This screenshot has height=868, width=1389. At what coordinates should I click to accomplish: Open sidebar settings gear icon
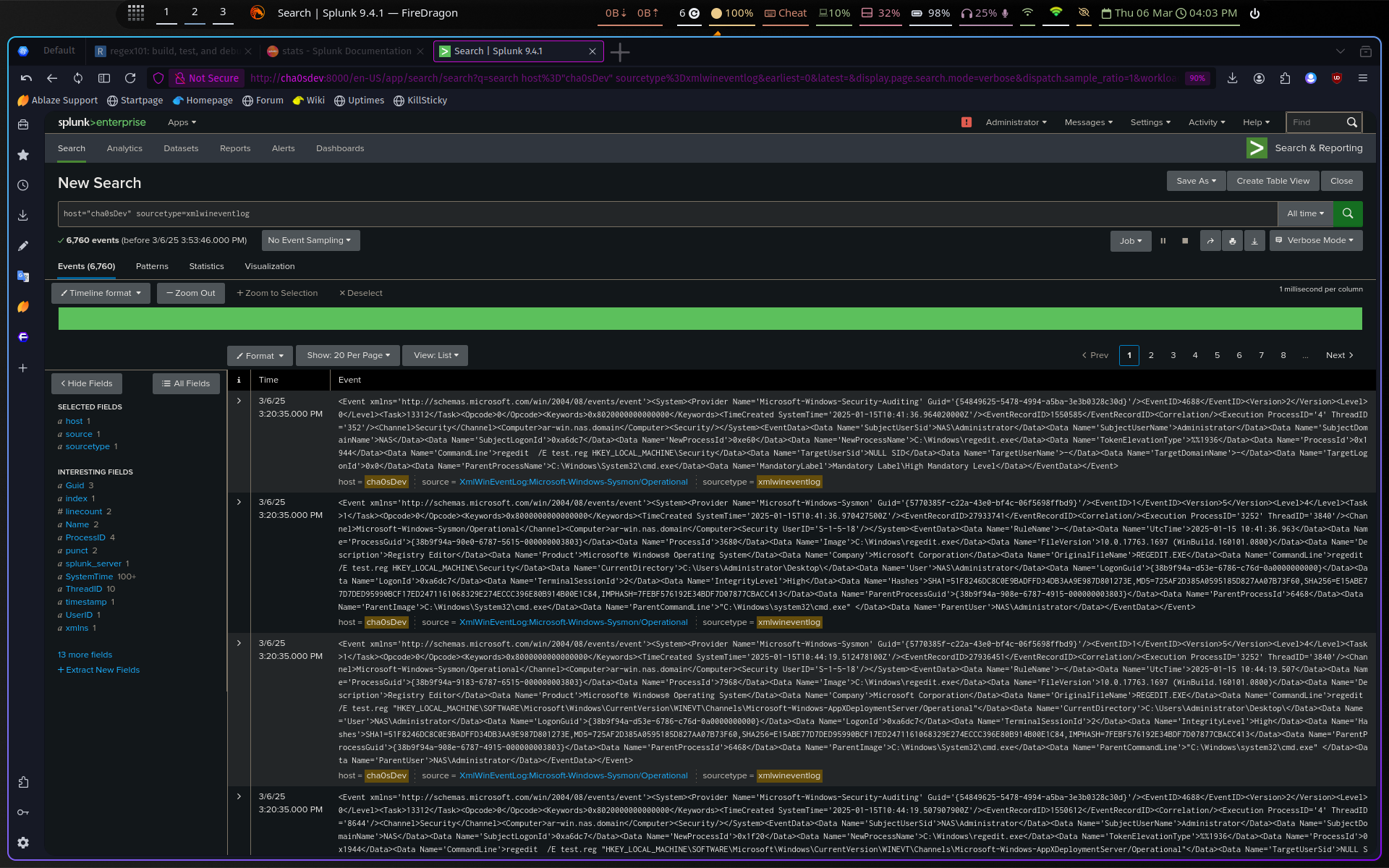pyautogui.click(x=23, y=843)
